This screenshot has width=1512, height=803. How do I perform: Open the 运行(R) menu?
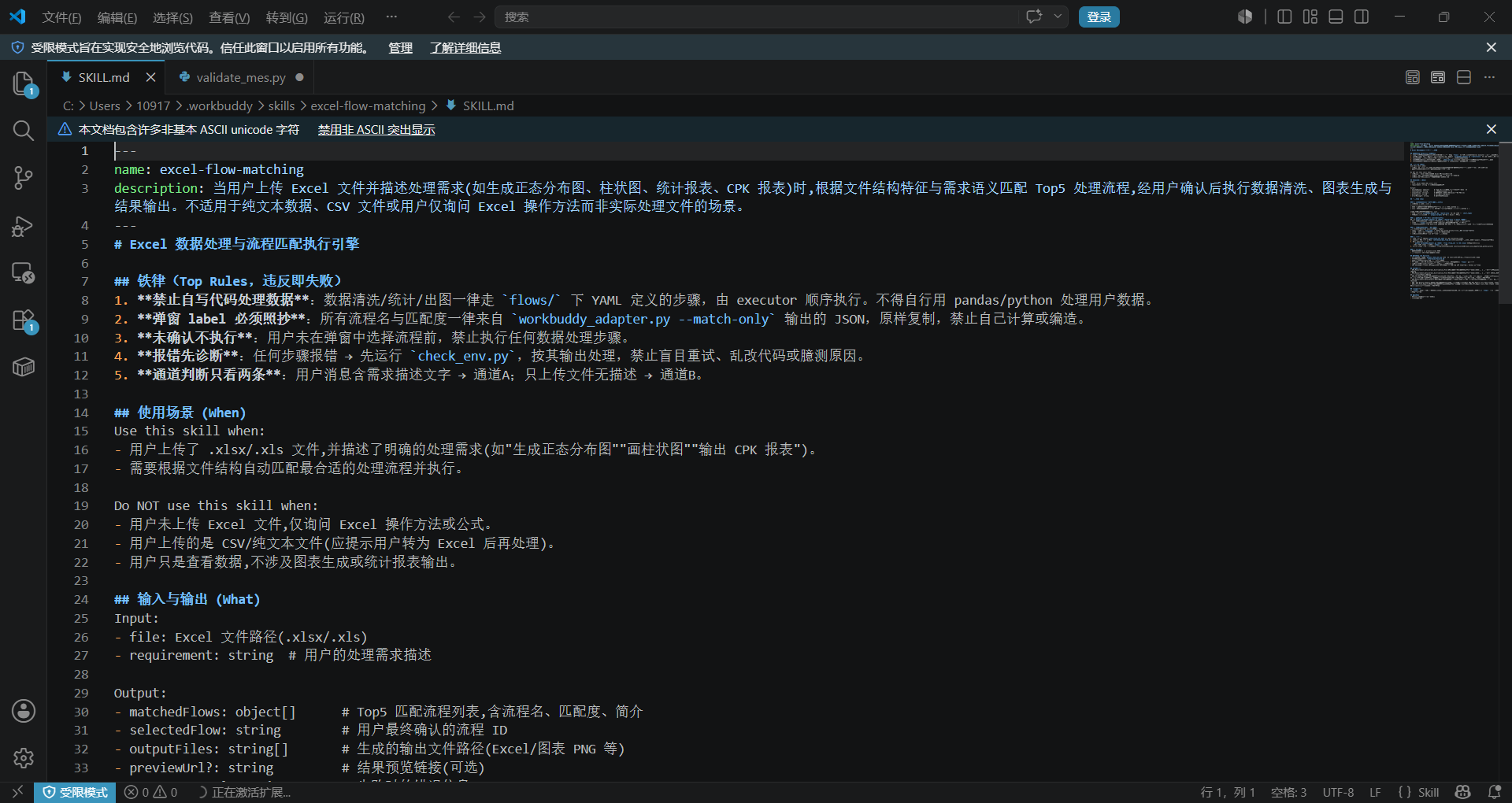344,17
